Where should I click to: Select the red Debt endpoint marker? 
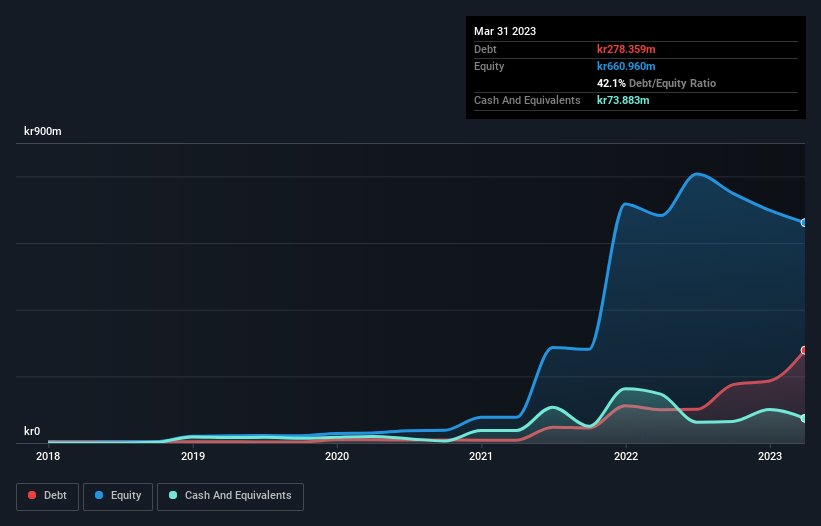(x=804, y=350)
